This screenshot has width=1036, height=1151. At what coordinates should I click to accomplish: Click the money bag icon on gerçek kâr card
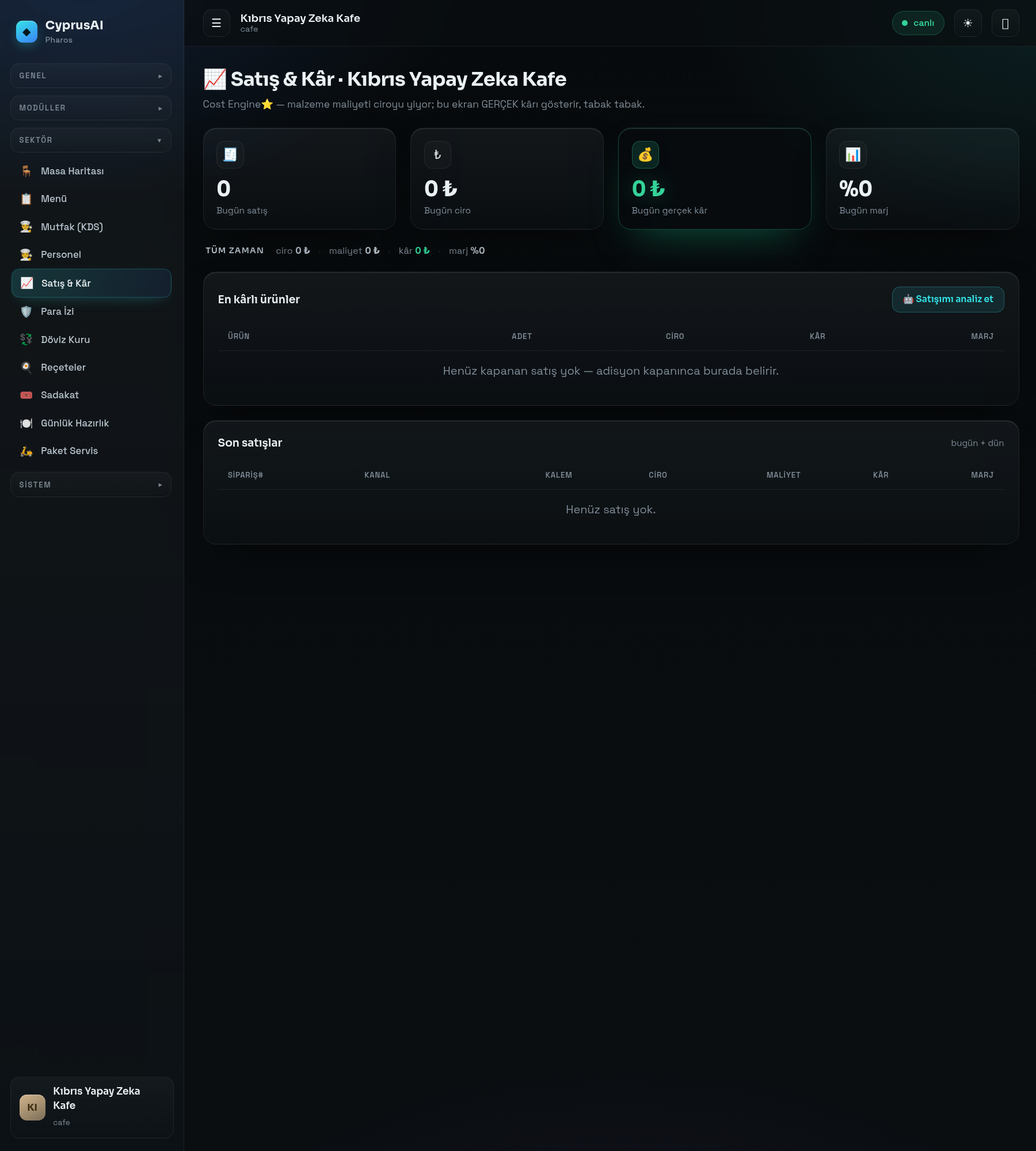(x=645, y=155)
